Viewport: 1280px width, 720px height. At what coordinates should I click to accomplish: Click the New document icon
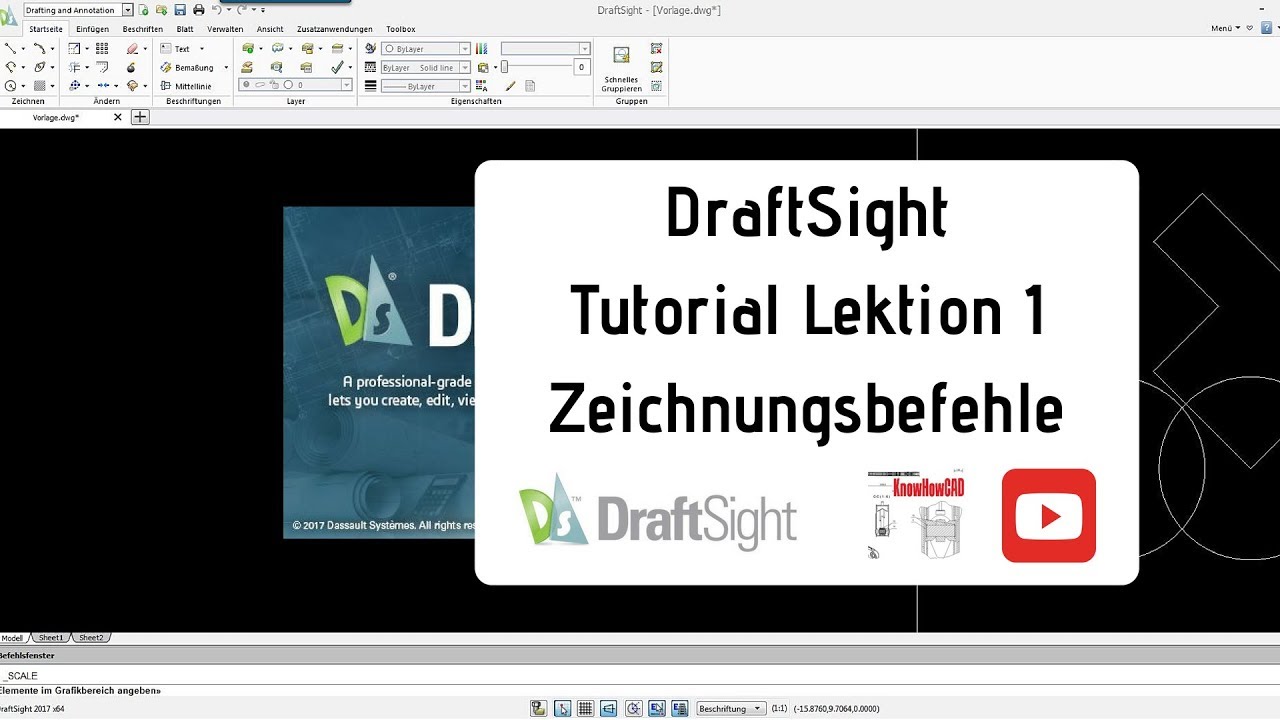point(144,10)
